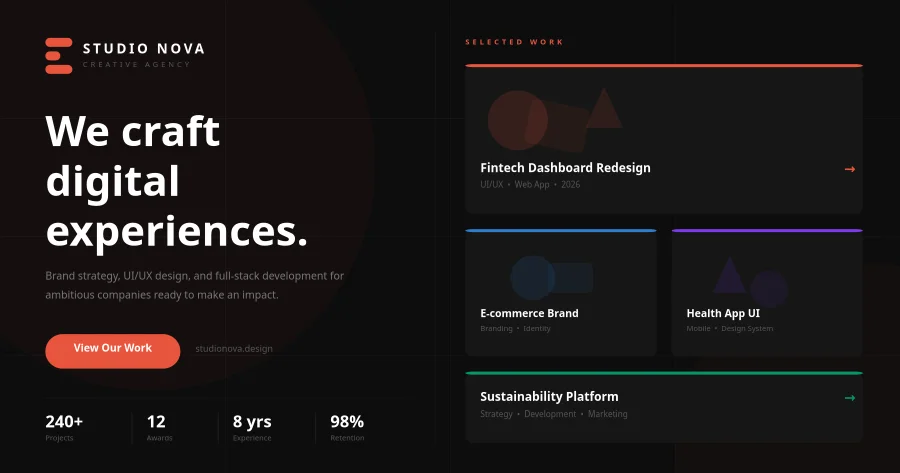
Task: Click the 'Brand strategy, UI/UX design' description paragraph
Action: (x=195, y=285)
